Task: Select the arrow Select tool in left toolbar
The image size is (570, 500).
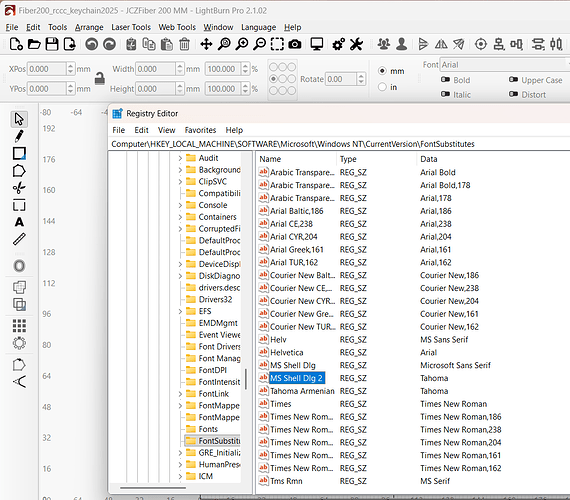Action: 19,119
